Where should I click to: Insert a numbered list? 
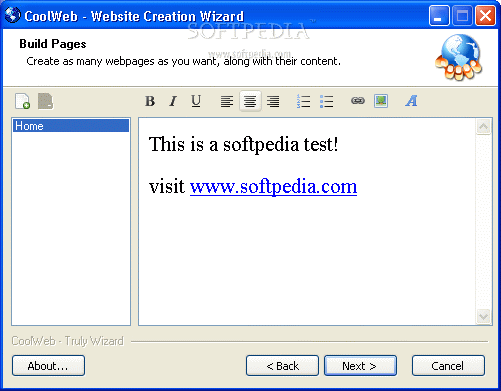(x=303, y=101)
